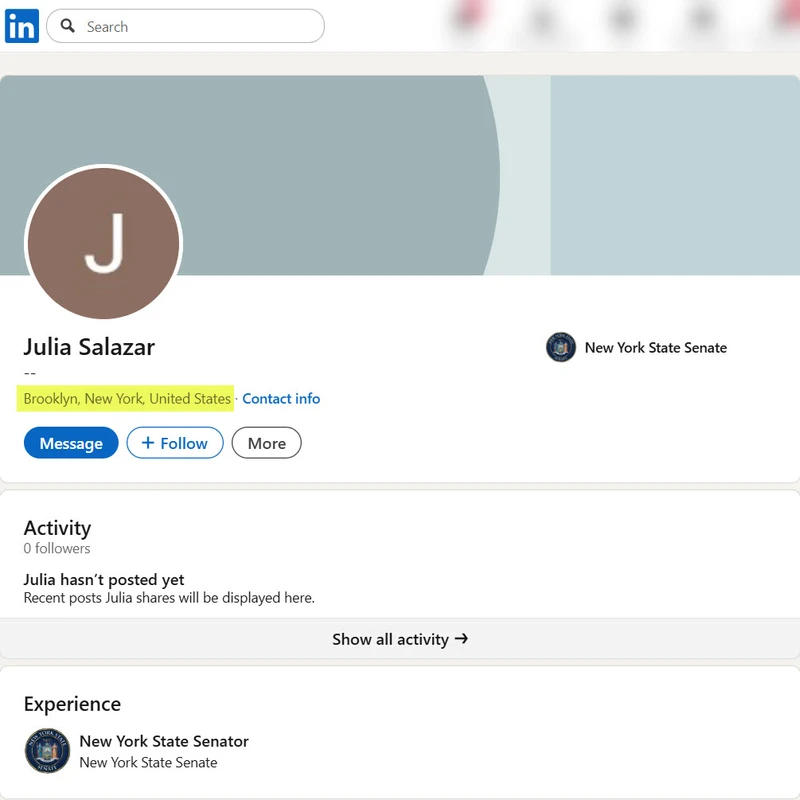800x800 pixels.
Task: Click the Senate logo in the Experience section
Action: tap(47, 751)
